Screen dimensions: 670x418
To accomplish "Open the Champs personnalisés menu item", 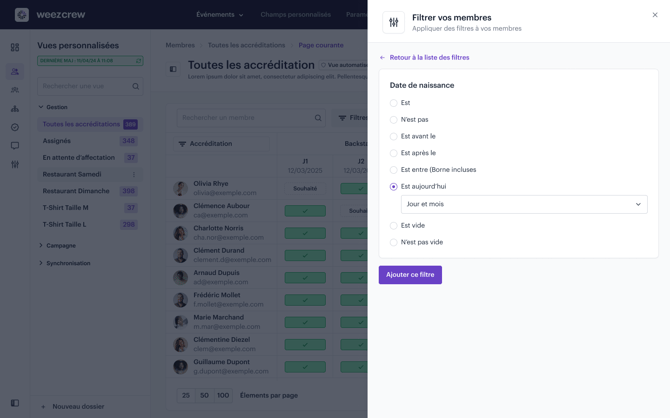I will (x=295, y=15).
